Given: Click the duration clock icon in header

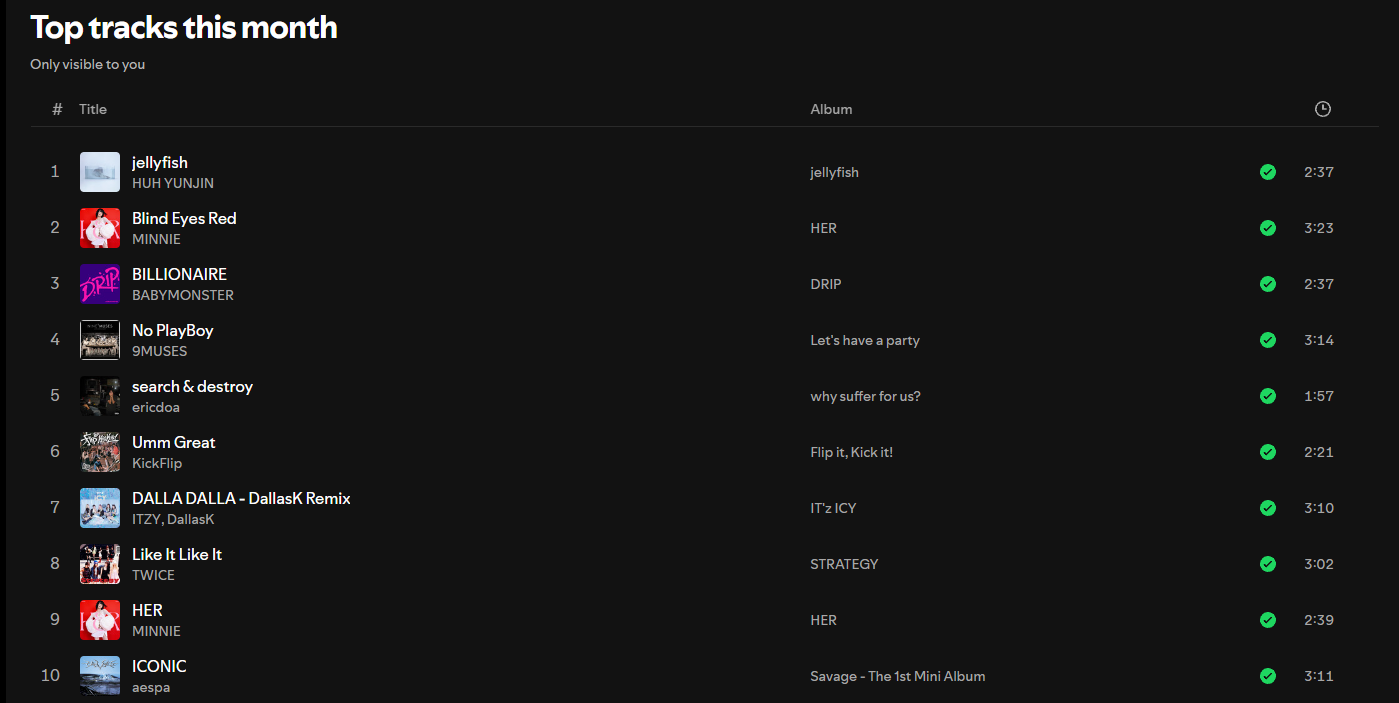Looking at the screenshot, I should point(1322,109).
